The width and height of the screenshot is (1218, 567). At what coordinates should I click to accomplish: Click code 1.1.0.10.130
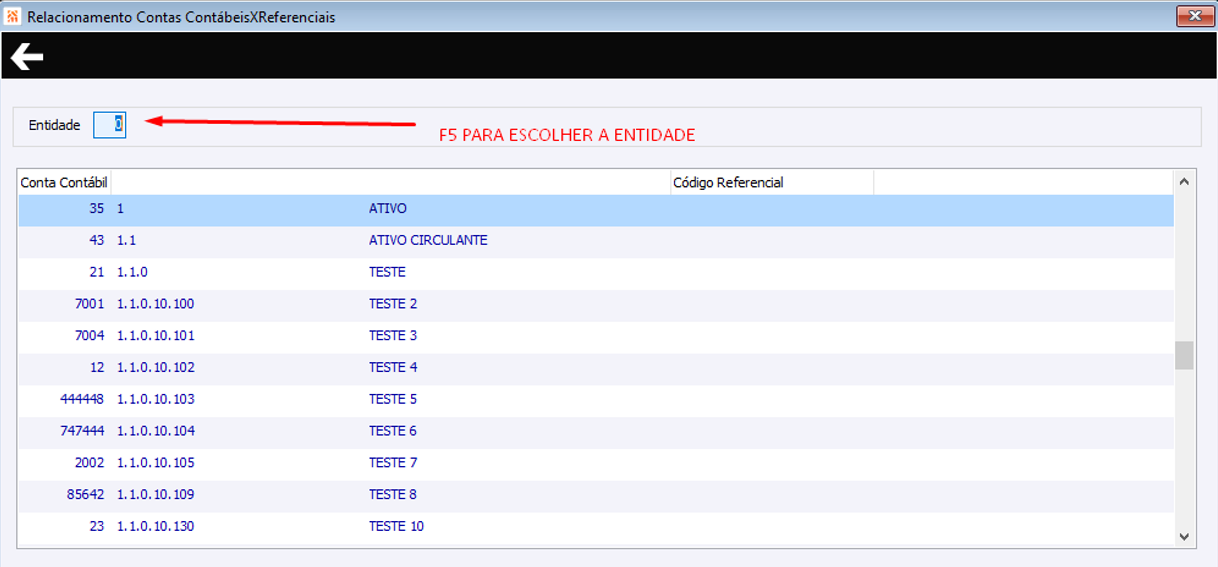click(x=155, y=526)
